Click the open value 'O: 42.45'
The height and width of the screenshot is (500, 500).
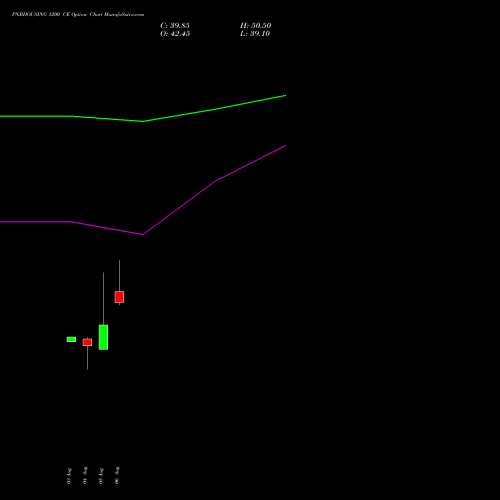pyautogui.click(x=175, y=34)
